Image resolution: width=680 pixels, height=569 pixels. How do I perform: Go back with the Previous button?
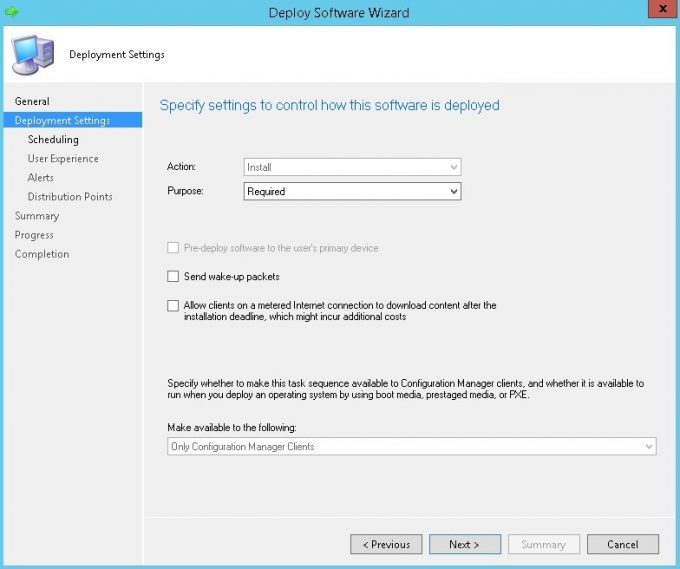click(x=386, y=544)
